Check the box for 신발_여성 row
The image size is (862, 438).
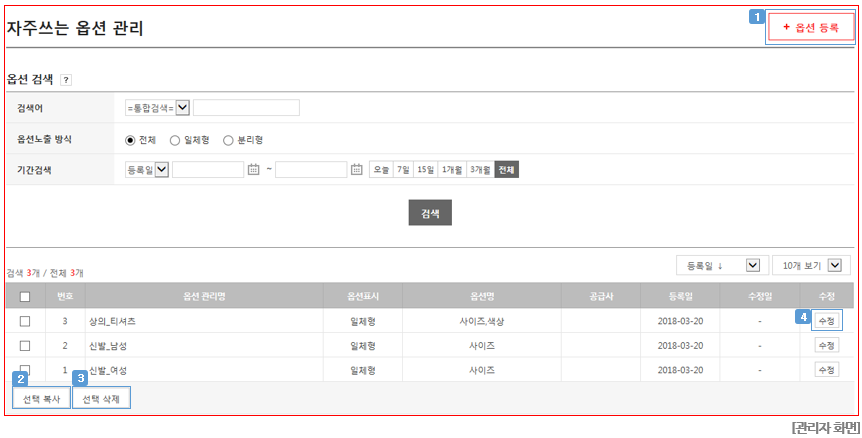(x=25, y=369)
